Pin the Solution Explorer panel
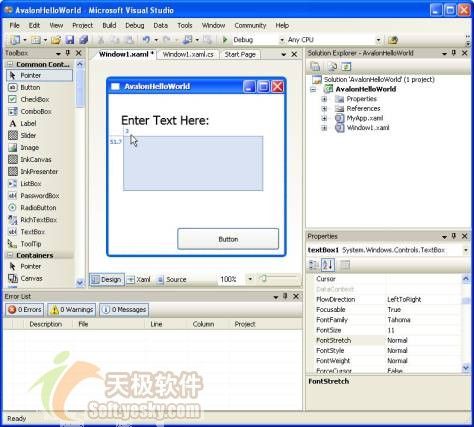The height and width of the screenshot is (427, 474). [x=454, y=53]
